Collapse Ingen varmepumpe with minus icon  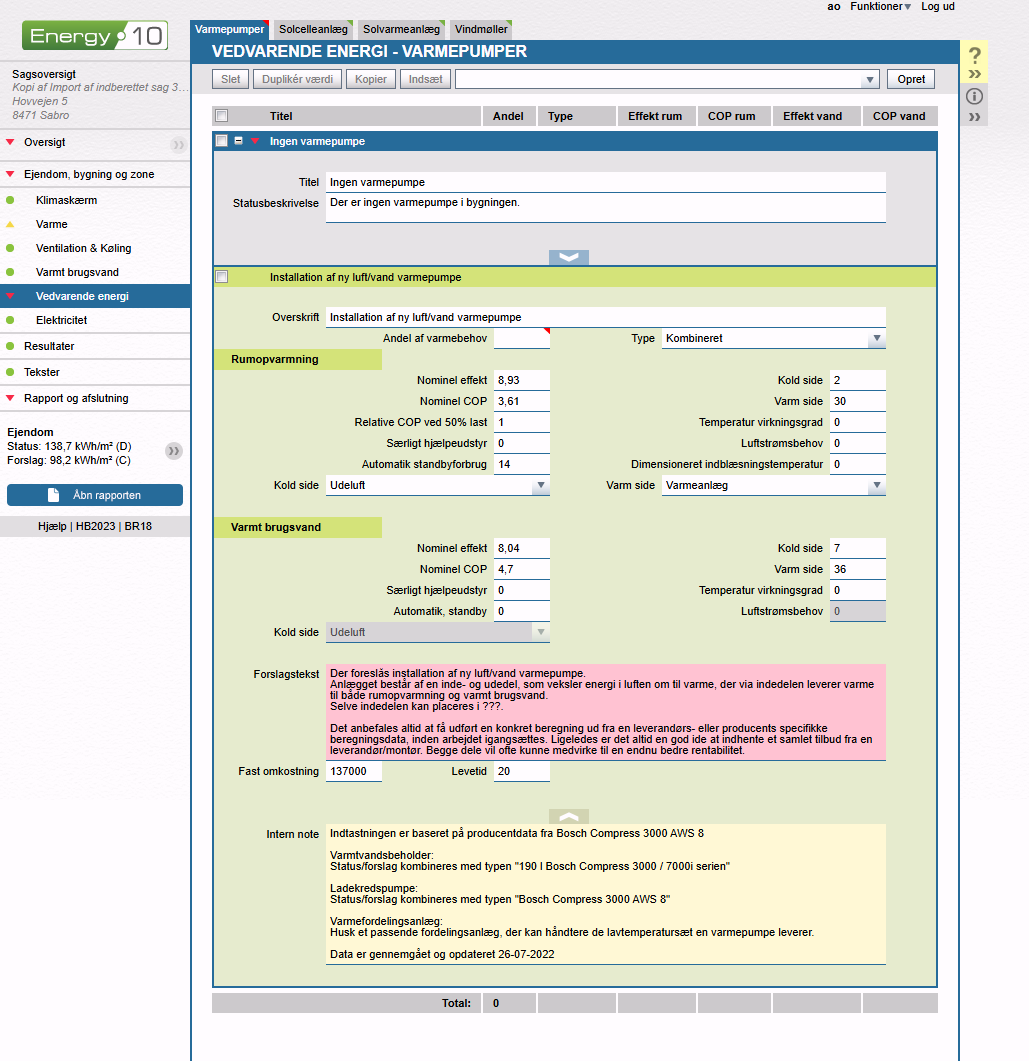tap(239, 141)
